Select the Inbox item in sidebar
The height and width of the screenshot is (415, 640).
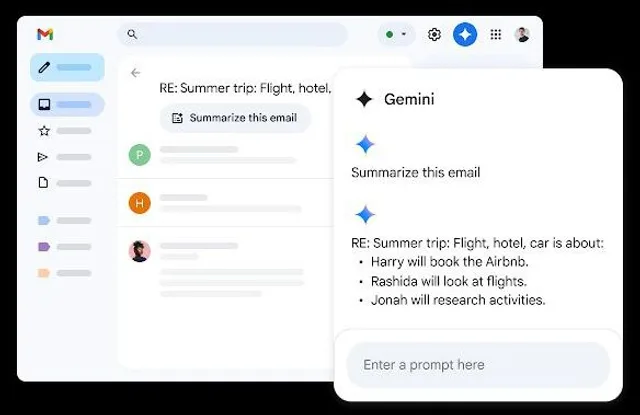tap(67, 104)
